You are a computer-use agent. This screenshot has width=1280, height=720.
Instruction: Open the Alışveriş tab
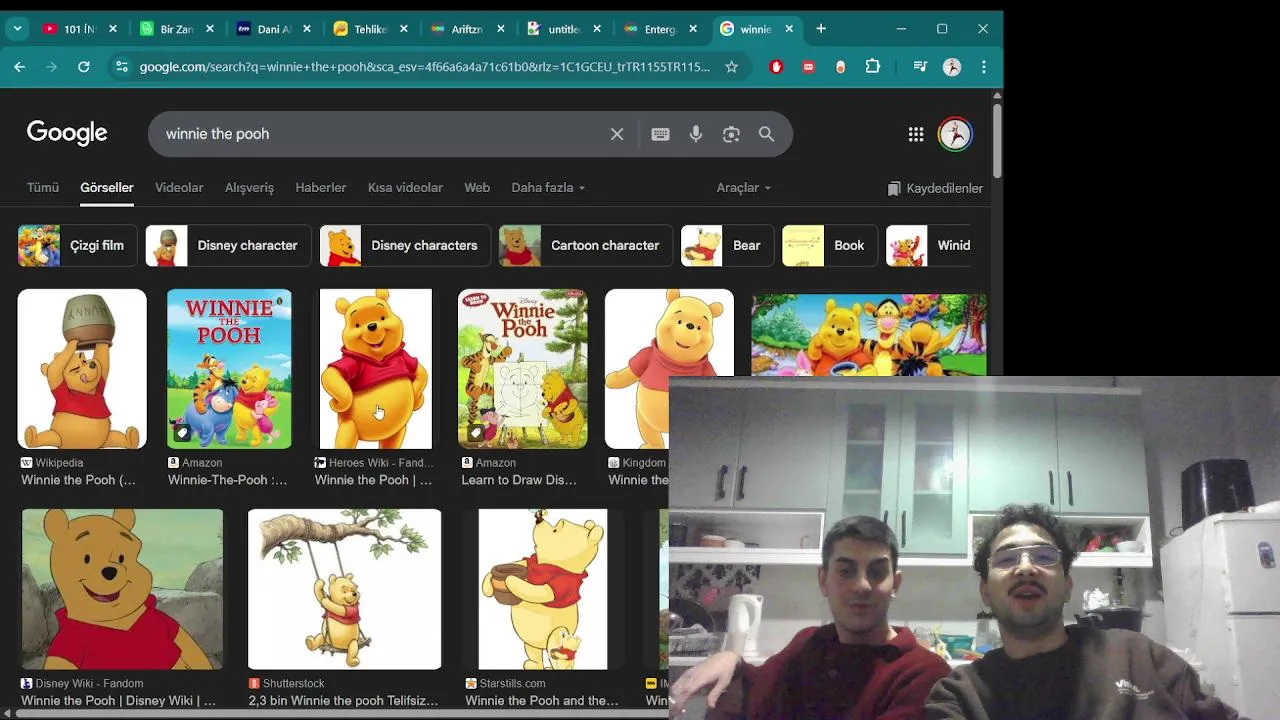(249, 188)
